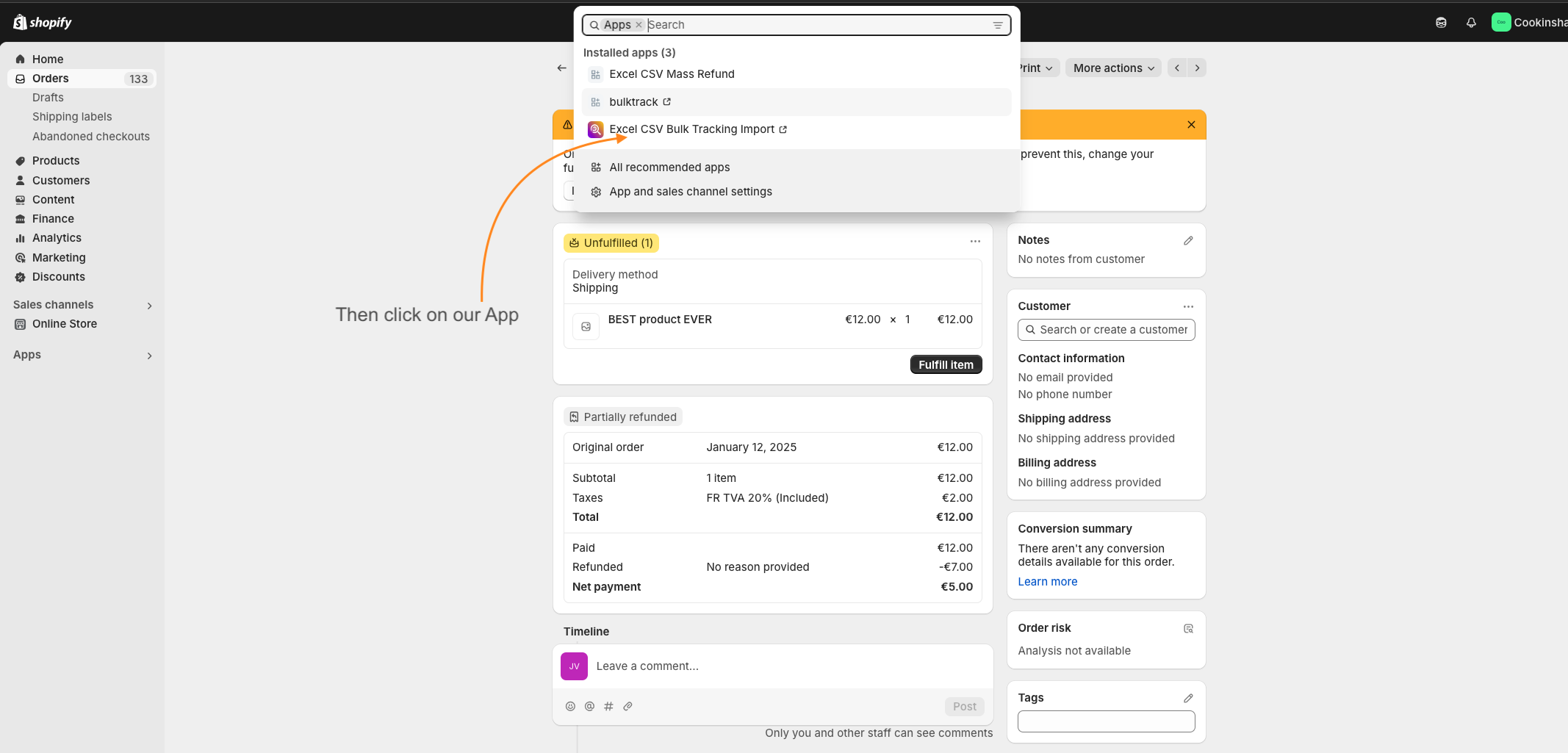Click the mention (@) icon below comment box
The height and width of the screenshot is (753, 1568).
589,706
